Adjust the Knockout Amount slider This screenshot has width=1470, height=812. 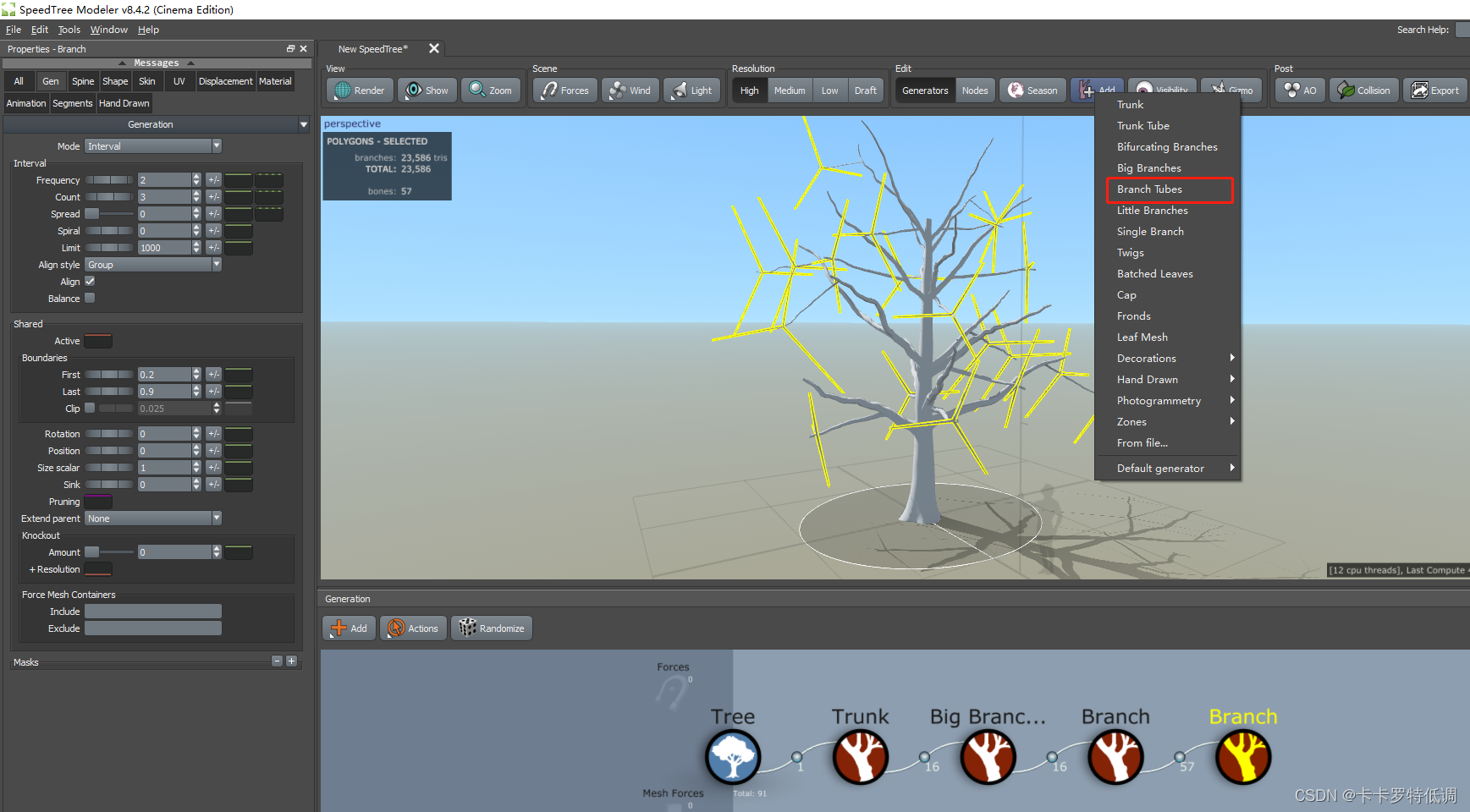tap(109, 552)
